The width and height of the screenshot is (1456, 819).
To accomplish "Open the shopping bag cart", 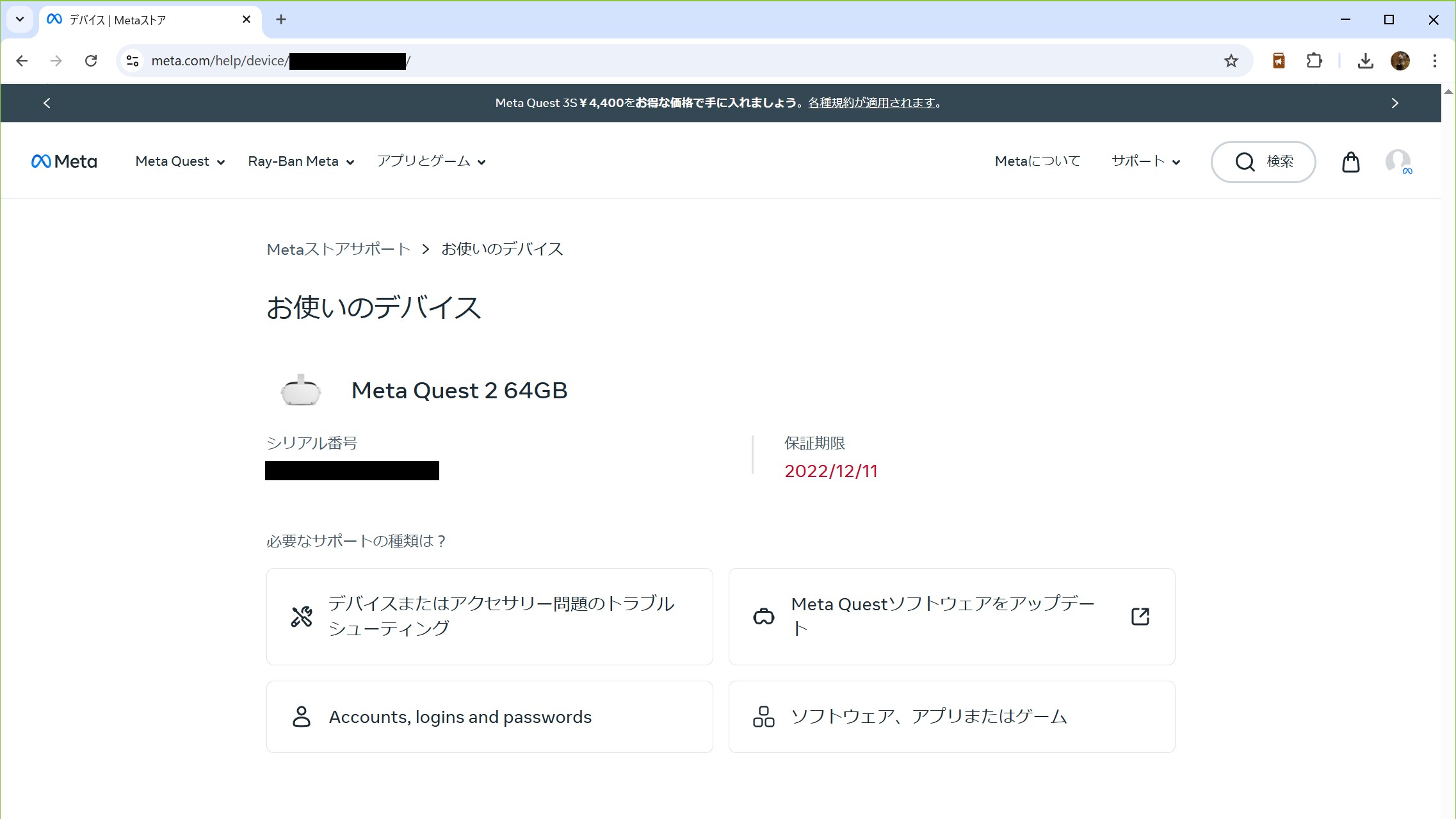I will click(x=1350, y=162).
